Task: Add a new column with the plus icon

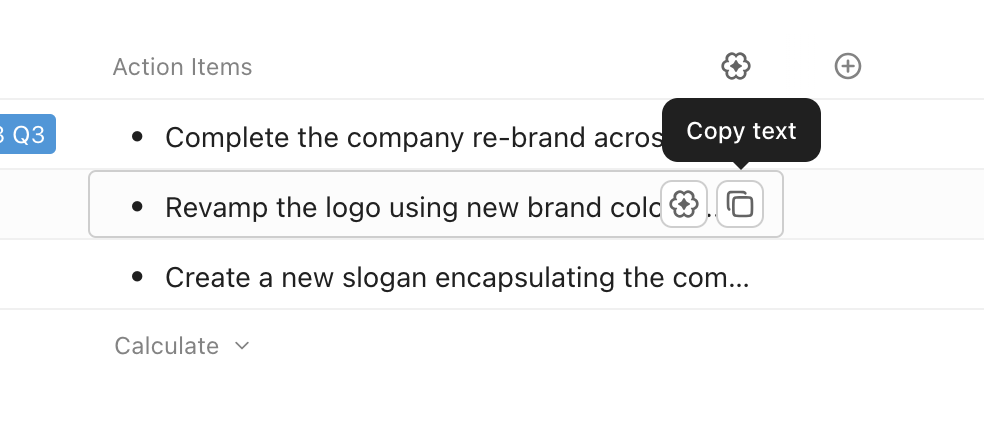Action: [x=848, y=66]
